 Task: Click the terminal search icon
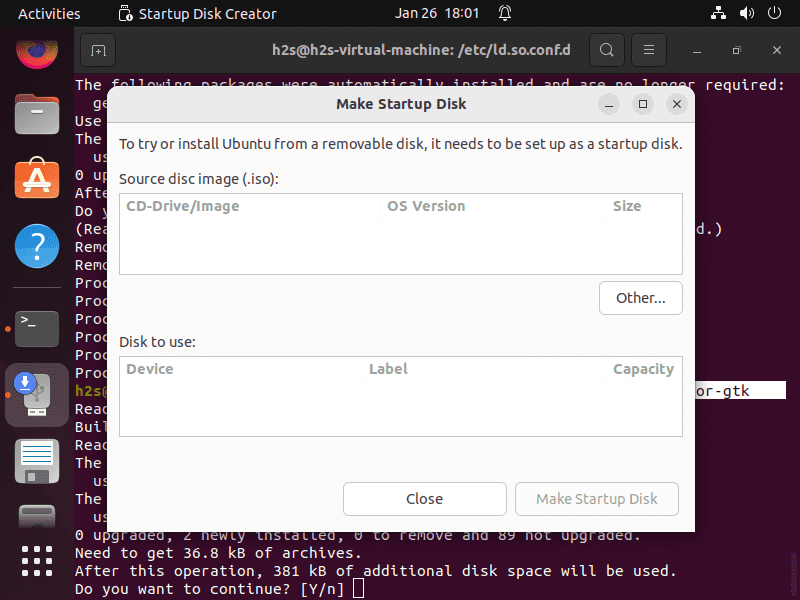point(607,50)
